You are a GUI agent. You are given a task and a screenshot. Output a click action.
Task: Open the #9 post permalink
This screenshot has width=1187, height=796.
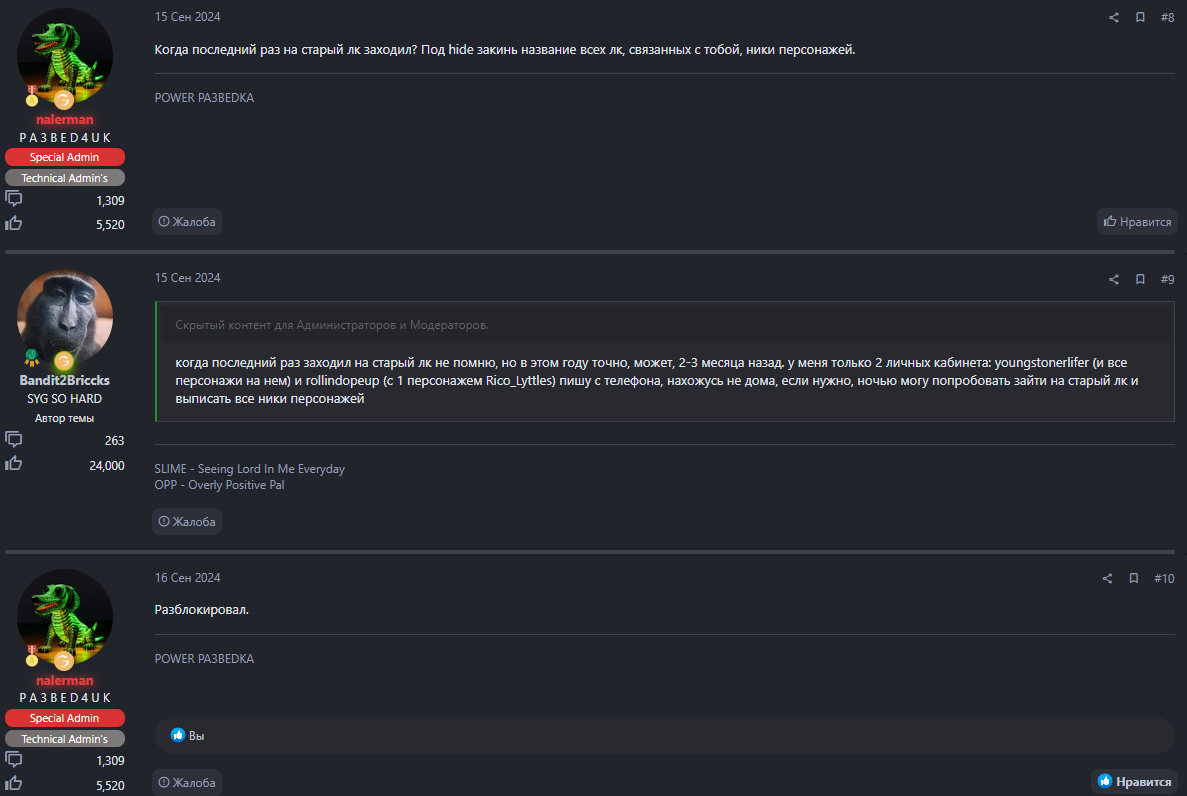click(1167, 280)
